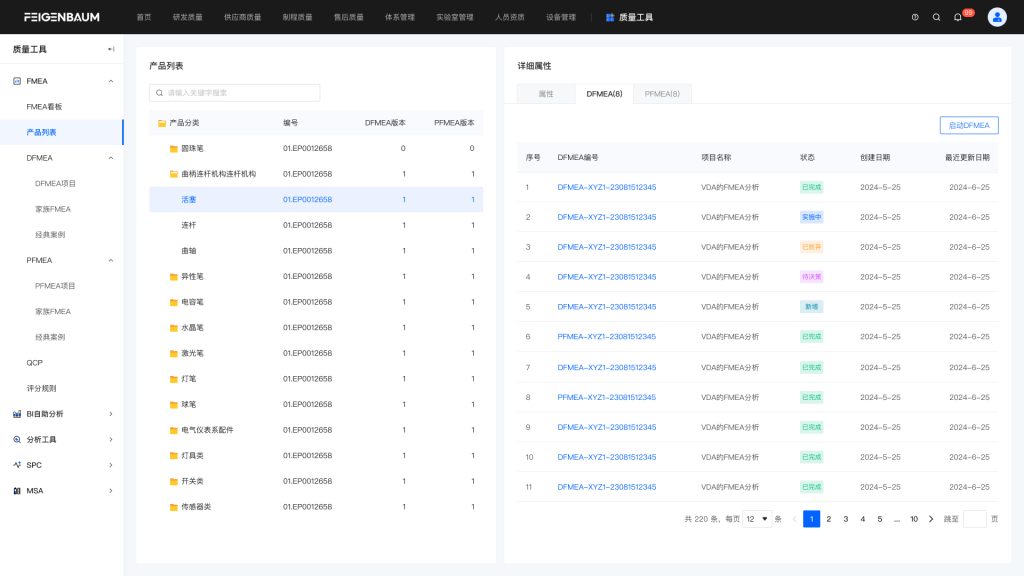Open the PFMEA link in row 6

pyautogui.click(x=607, y=337)
